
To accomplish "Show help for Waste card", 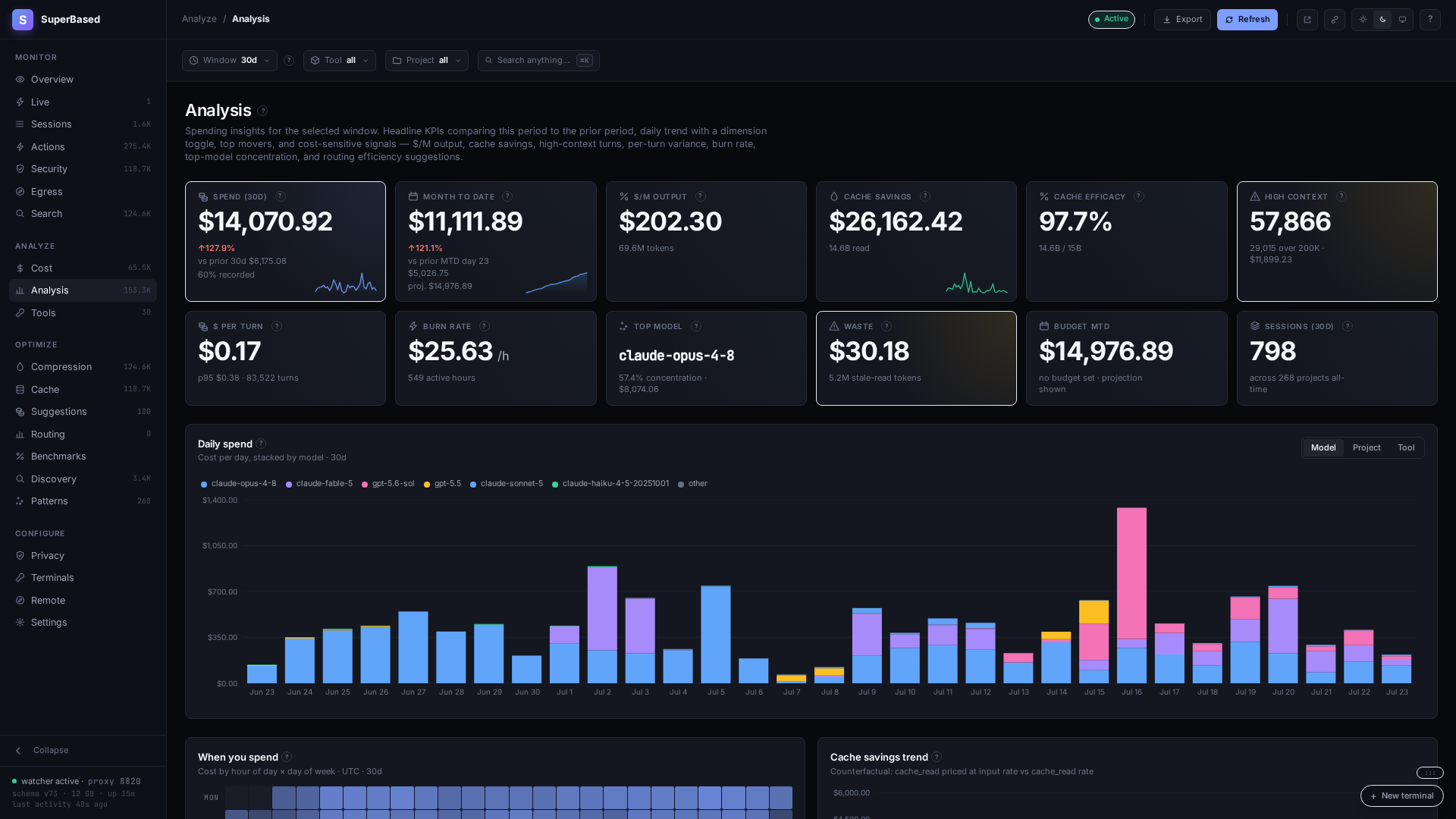I will 886,326.
